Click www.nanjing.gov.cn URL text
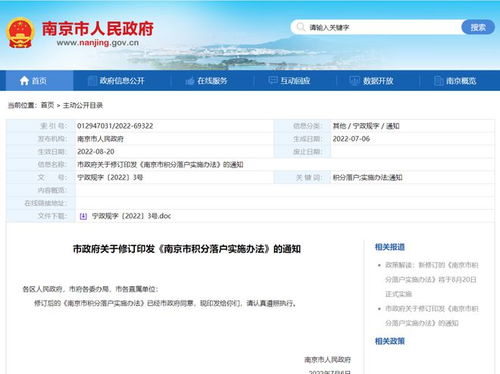This screenshot has height=374, width=500. click(98, 43)
